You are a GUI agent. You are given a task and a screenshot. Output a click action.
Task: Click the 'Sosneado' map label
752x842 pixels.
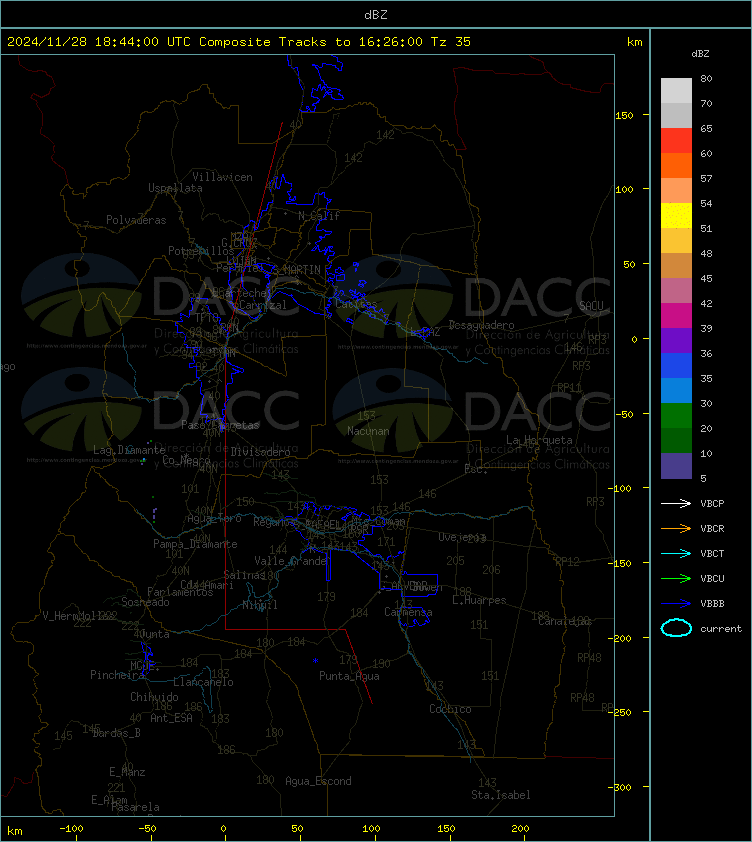[x=145, y=602]
